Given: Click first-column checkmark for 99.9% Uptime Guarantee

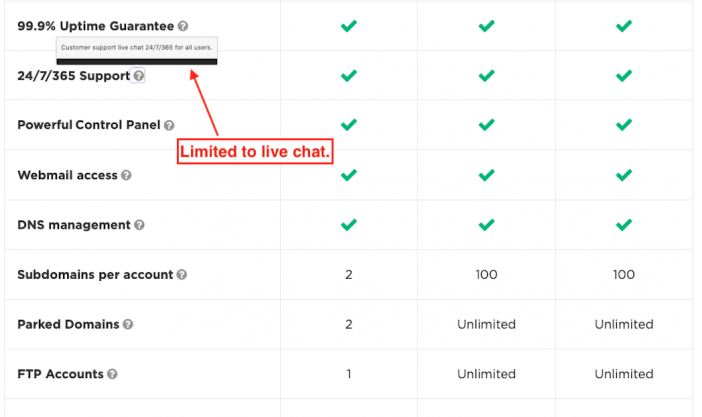Looking at the screenshot, I should (x=349, y=26).
